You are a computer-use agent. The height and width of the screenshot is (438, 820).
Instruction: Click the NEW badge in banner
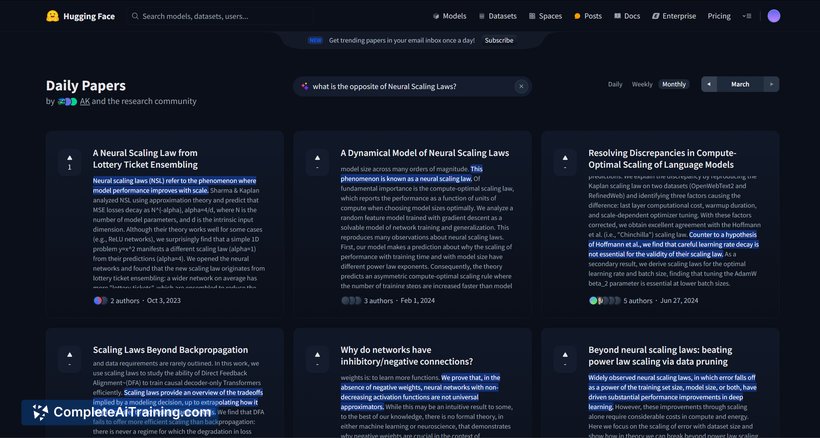315,40
